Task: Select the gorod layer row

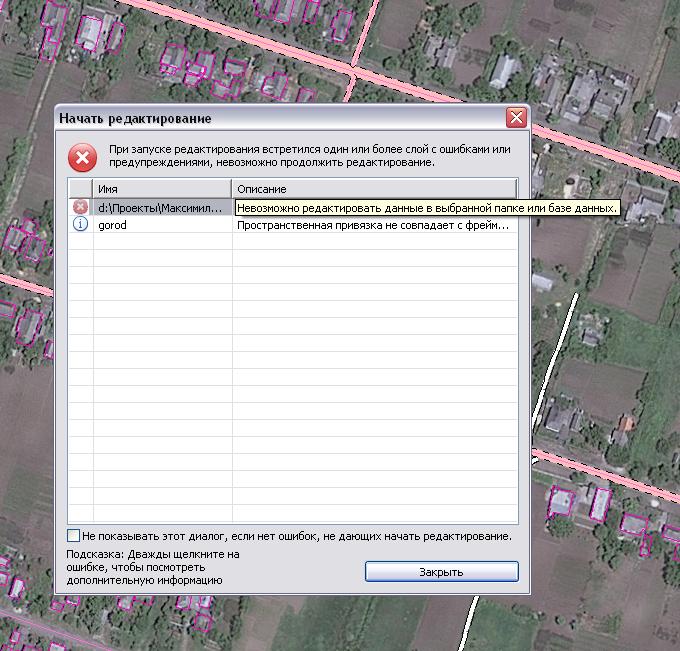Action: pos(293,225)
